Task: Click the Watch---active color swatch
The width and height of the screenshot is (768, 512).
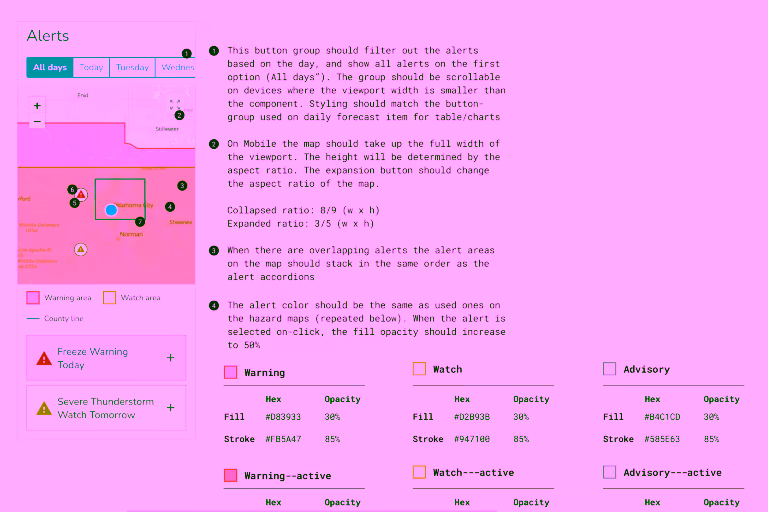Action: click(420, 472)
